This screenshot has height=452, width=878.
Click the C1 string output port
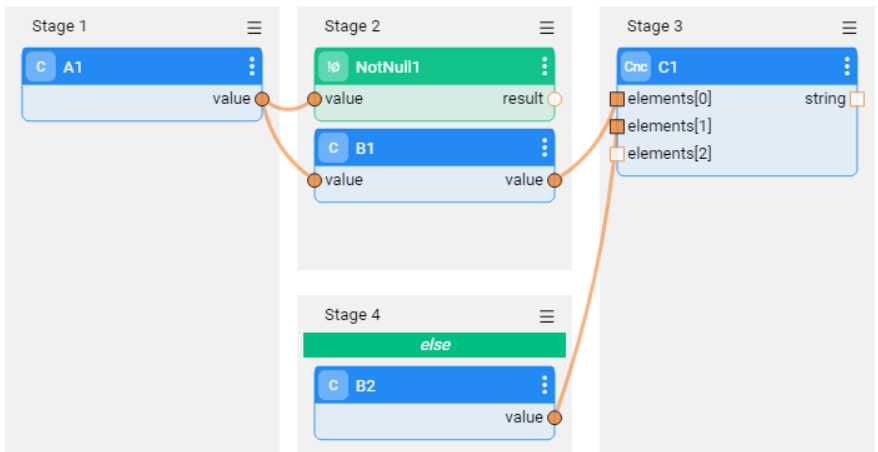tap(857, 99)
